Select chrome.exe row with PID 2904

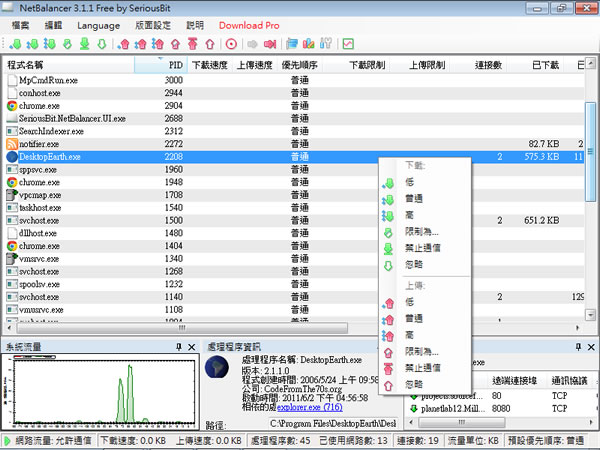point(294,106)
